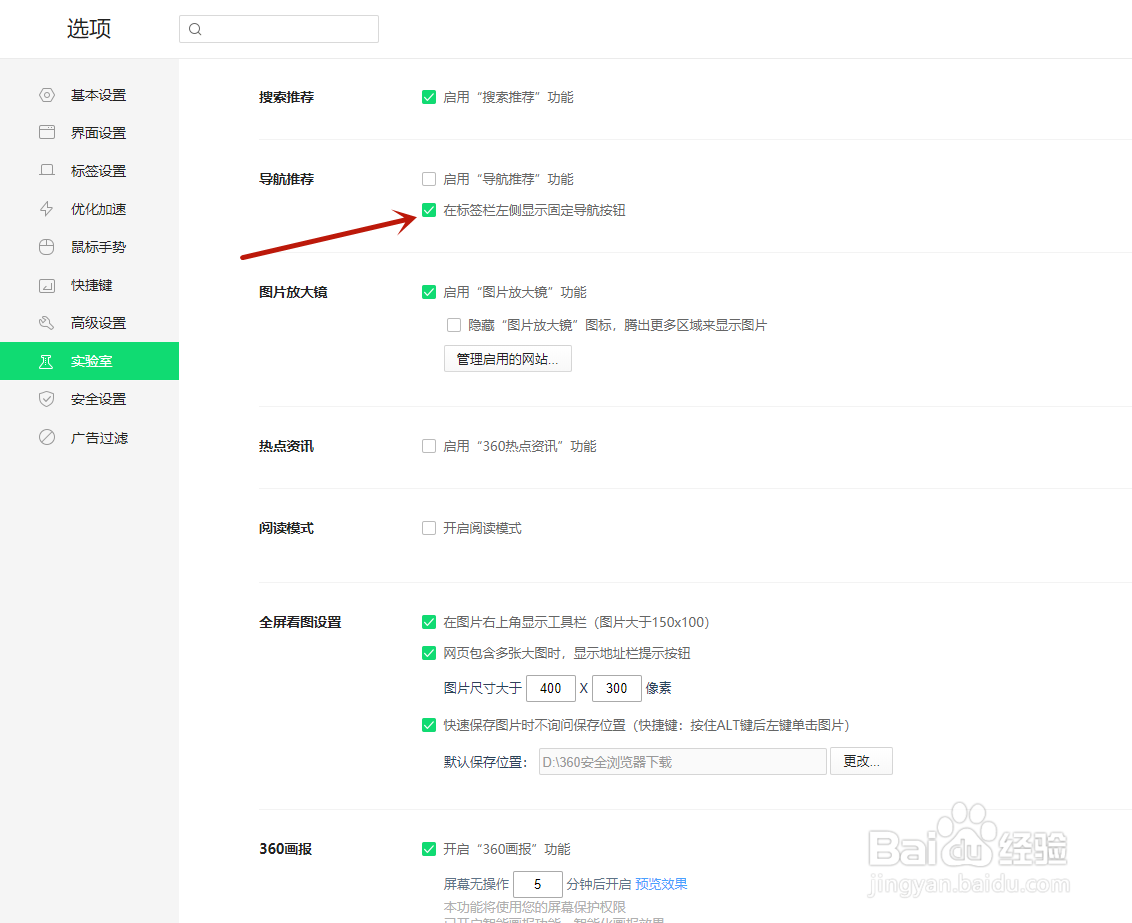Click the 实验室 flask icon
This screenshot has width=1132, height=923.
(46, 361)
